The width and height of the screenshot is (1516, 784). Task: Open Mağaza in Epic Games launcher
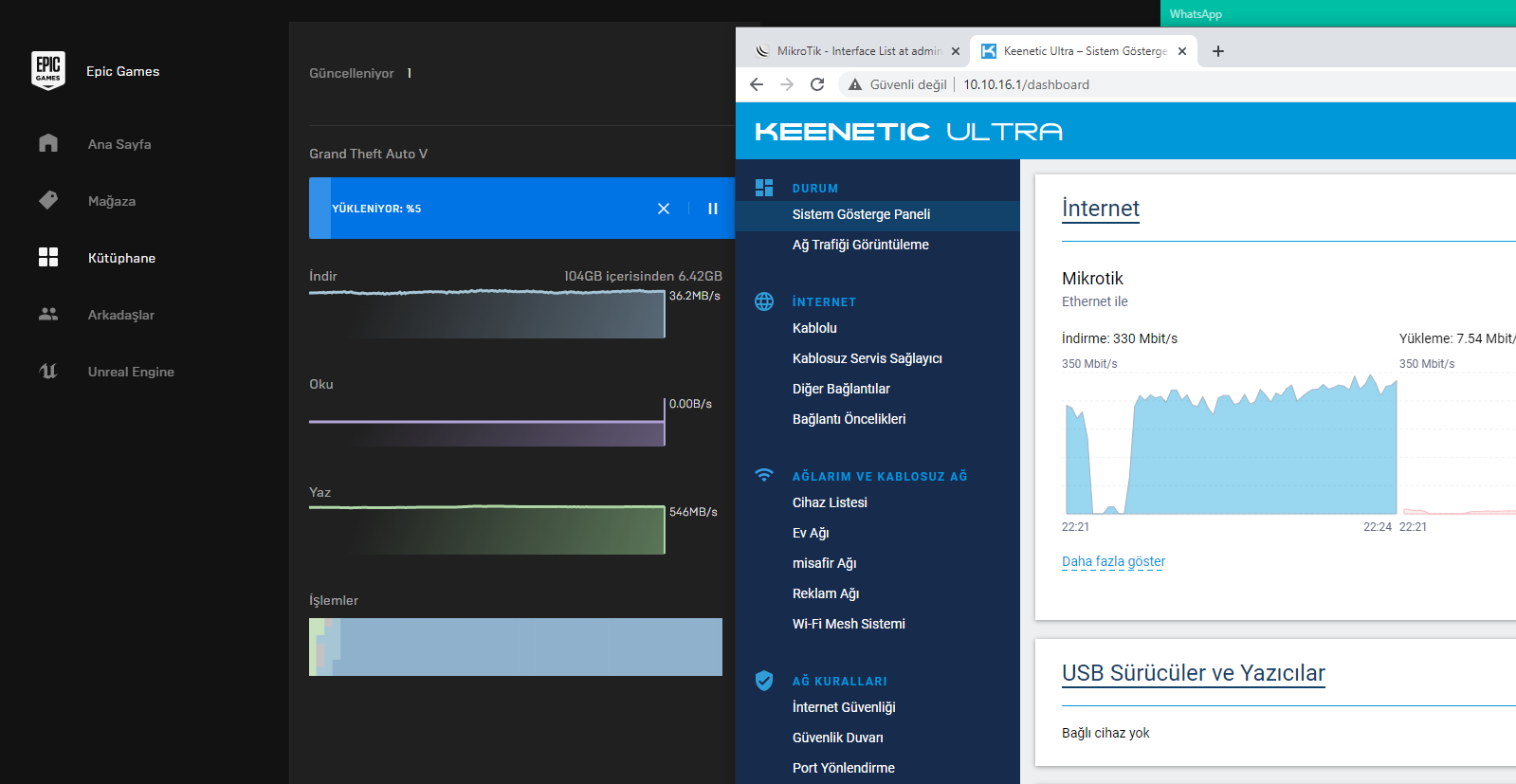pyautogui.click(x=112, y=201)
